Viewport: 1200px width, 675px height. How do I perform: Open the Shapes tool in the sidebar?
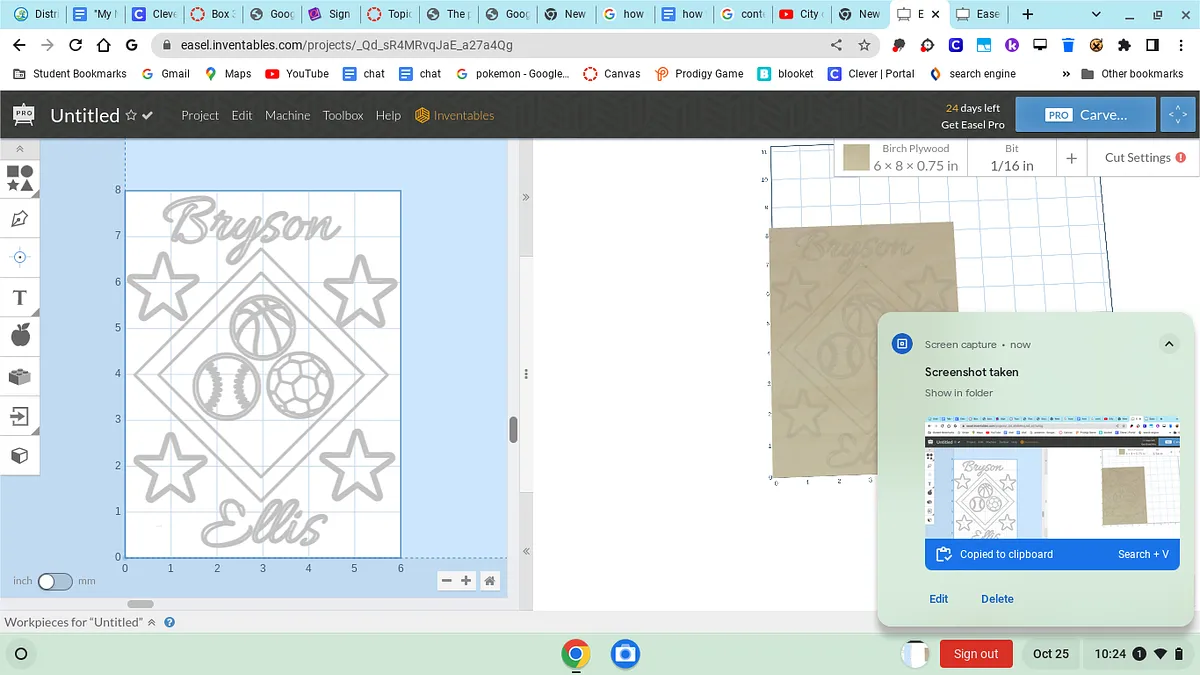pyautogui.click(x=20, y=178)
